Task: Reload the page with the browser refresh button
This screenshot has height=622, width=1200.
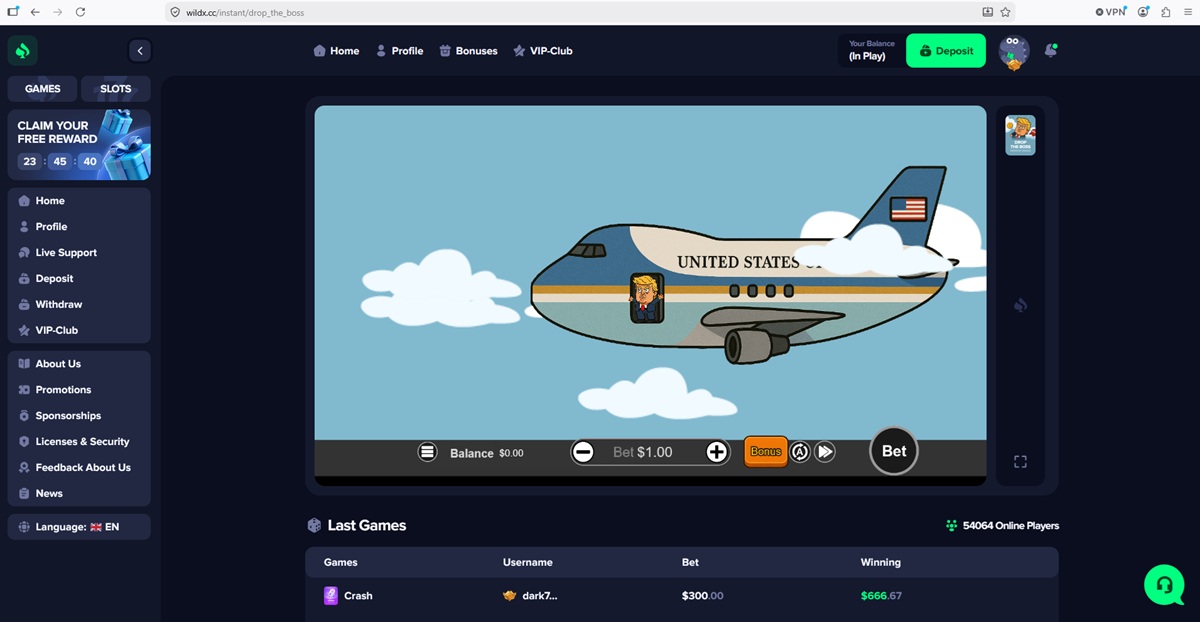Action: click(80, 12)
